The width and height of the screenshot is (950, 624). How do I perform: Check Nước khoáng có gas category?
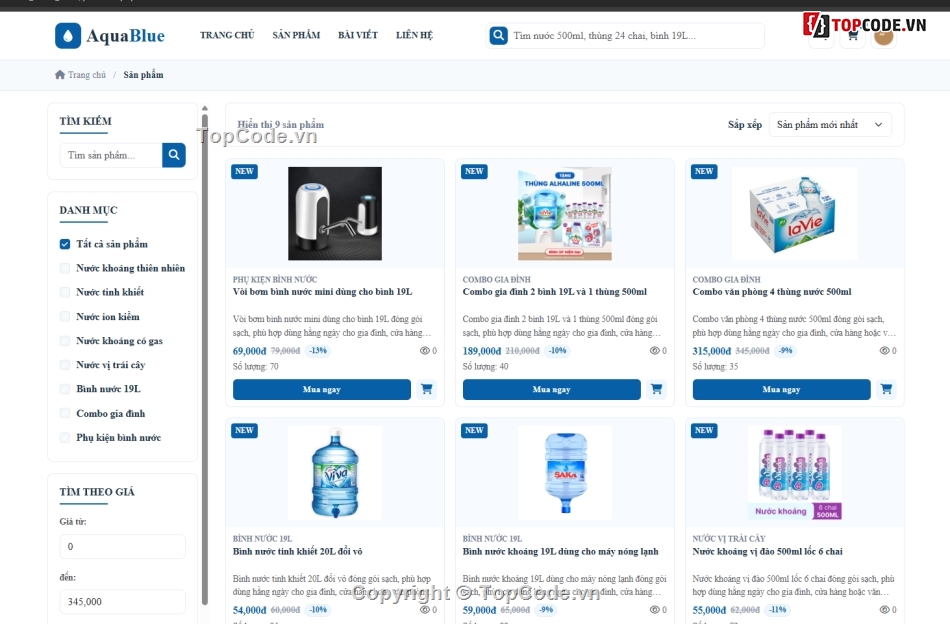click(65, 340)
